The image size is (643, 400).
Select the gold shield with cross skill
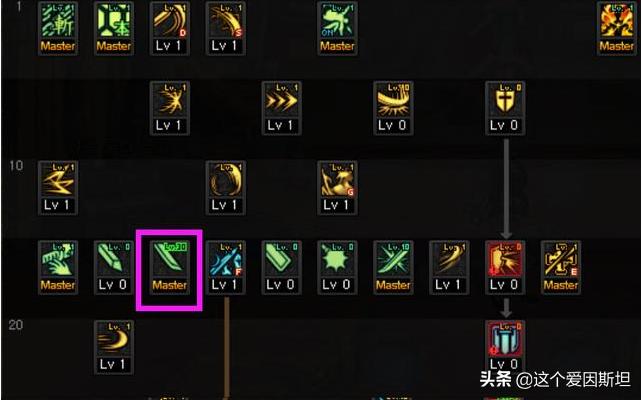click(505, 108)
